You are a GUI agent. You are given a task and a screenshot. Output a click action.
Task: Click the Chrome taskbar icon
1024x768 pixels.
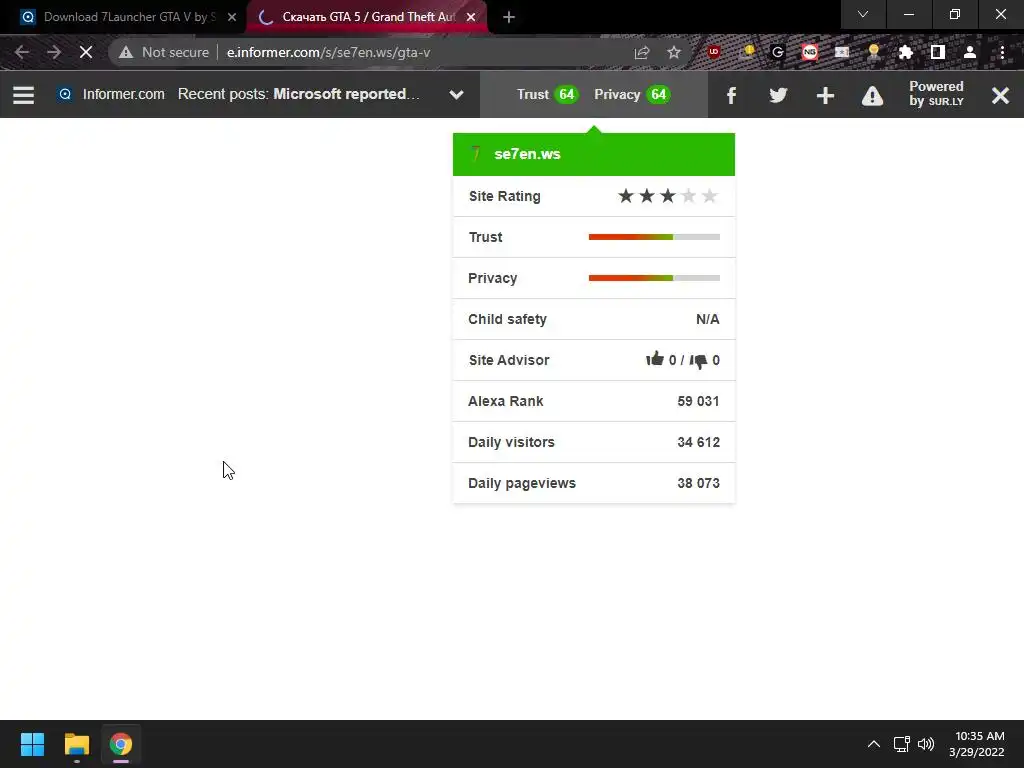(121, 744)
